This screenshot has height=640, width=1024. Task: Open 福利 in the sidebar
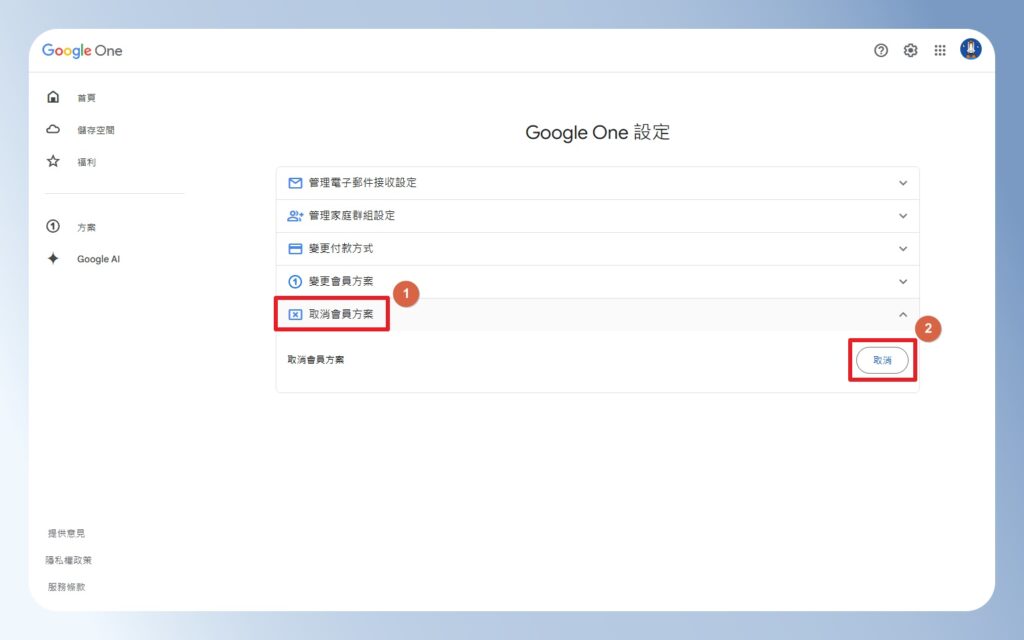86,162
